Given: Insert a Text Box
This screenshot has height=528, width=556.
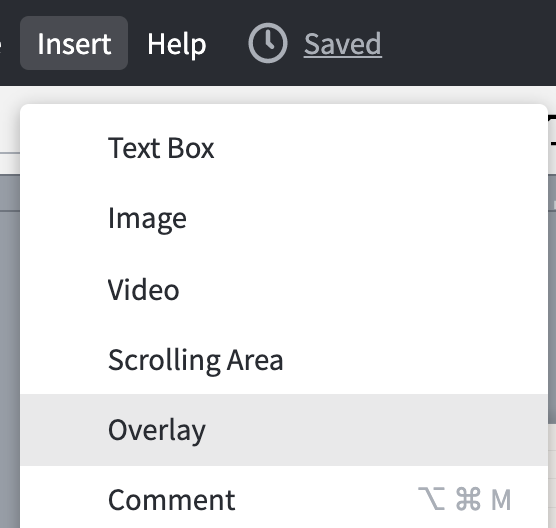Looking at the screenshot, I should pos(284,148).
